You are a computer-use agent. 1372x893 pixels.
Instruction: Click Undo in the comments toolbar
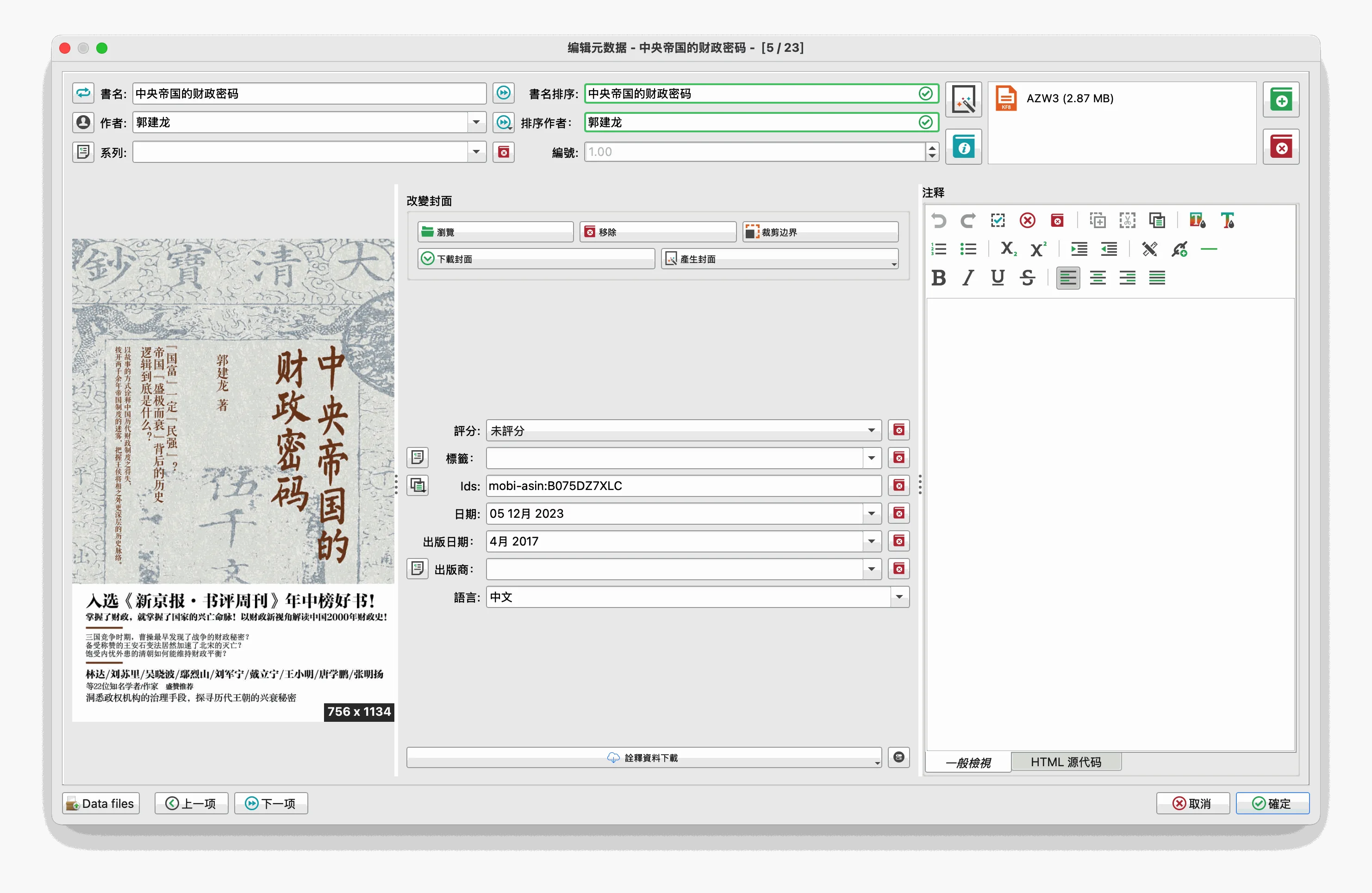tap(938, 221)
